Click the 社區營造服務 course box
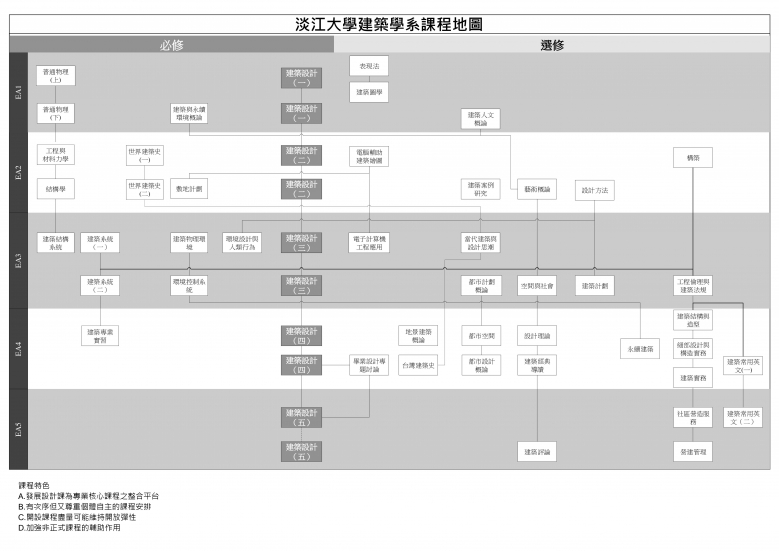 (x=693, y=417)
